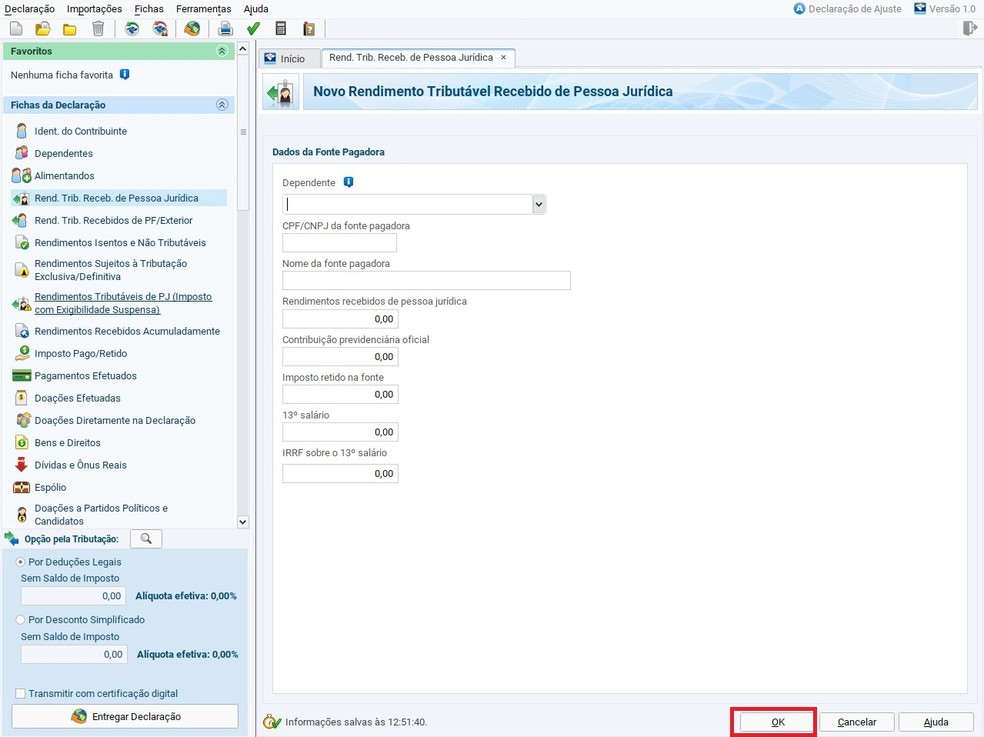This screenshot has height=737, width=984.
Task: Click the exit door icon at top right
Action: 970,28
